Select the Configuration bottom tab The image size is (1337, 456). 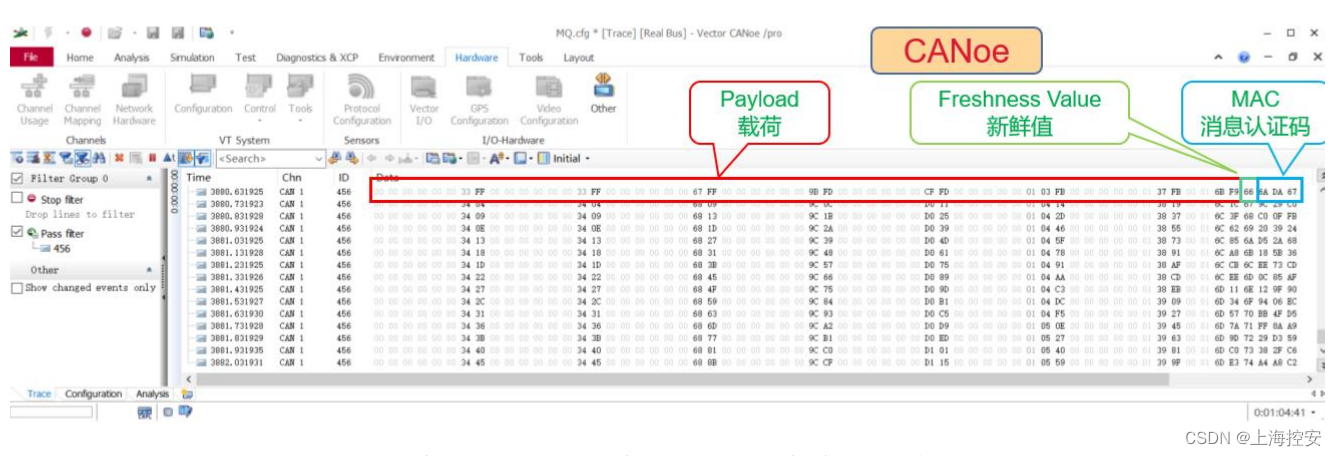pyautogui.click(x=93, y=394)
